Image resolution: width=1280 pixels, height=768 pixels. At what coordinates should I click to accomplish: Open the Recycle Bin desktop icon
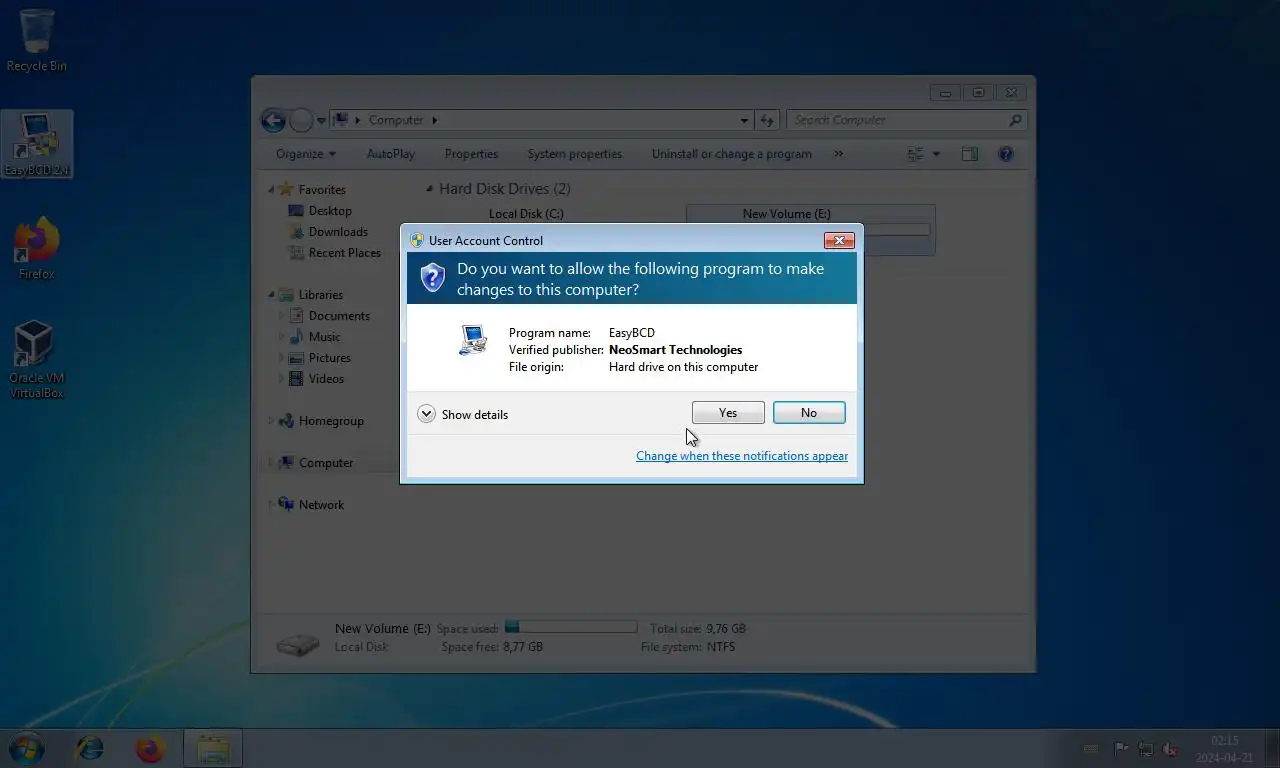pos(37,41)
